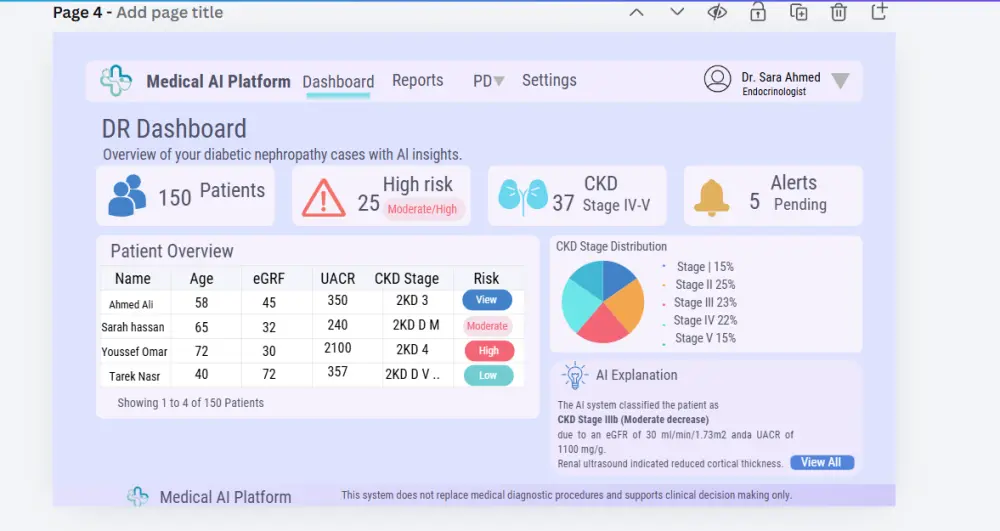
Task: Add a new page icon
Action: point(879,11)
